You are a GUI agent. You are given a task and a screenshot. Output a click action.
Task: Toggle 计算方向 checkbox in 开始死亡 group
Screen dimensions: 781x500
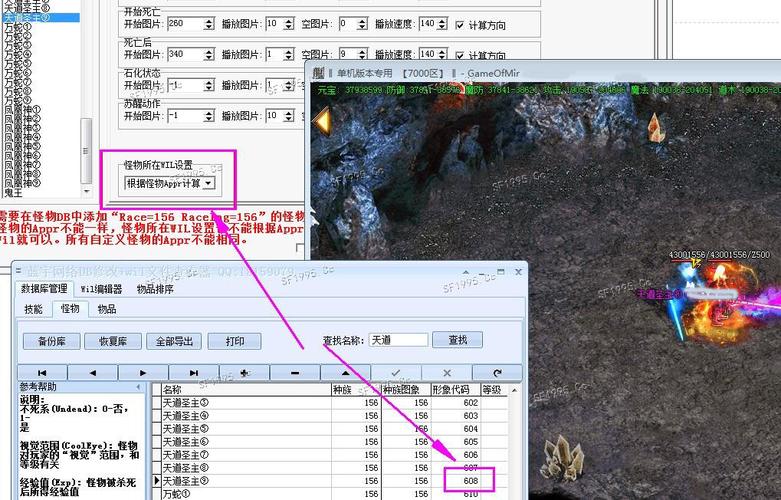click(x=460, y=25)
